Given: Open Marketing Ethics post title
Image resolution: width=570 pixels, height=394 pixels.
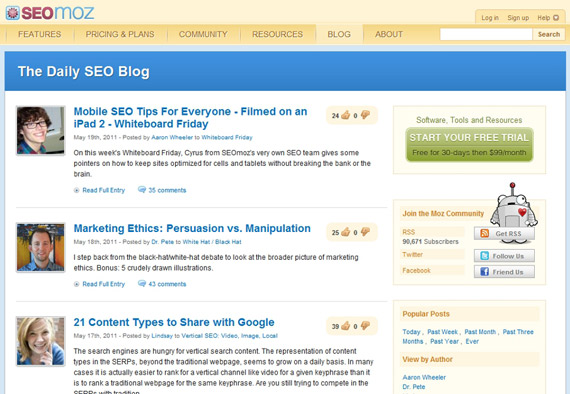Looking at the screenshot, I should click(x=192, y=228).
